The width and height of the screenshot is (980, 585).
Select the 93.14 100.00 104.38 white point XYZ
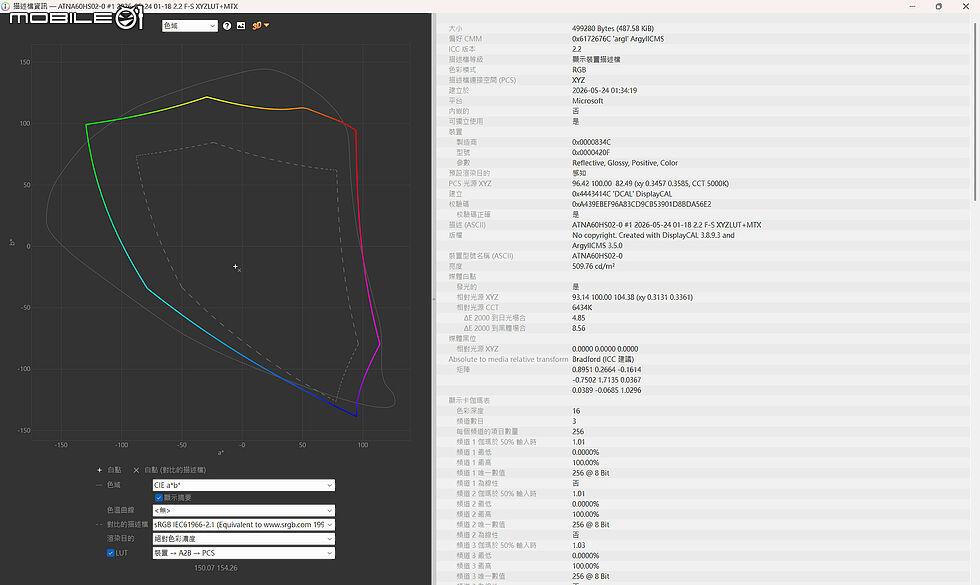[632, 298]
